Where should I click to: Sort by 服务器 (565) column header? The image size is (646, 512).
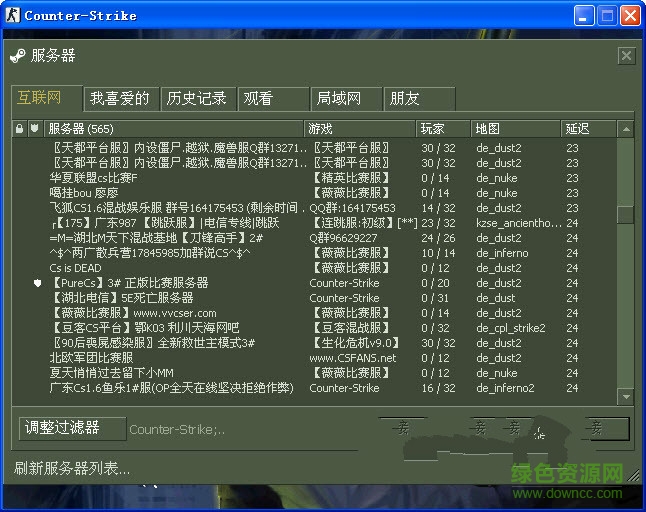[173, 129]
